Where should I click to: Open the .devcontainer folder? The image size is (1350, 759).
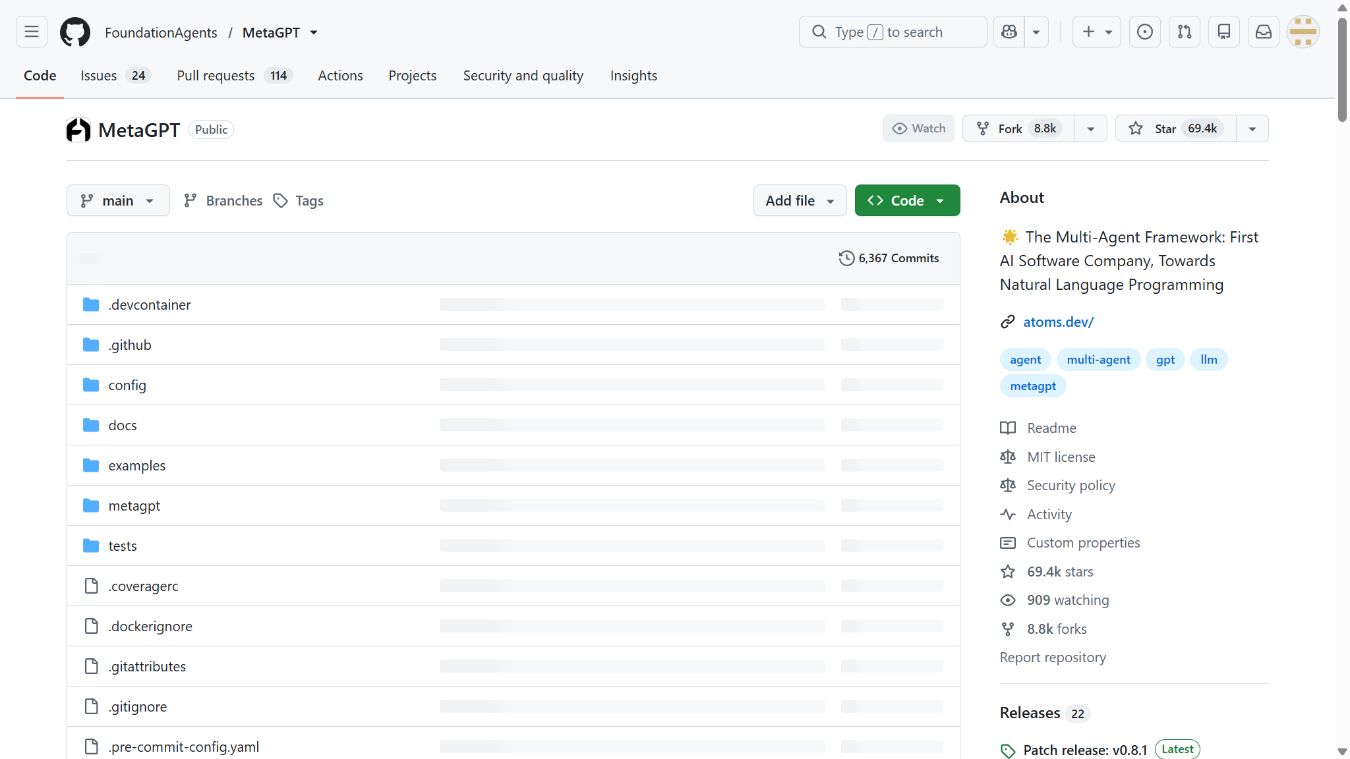tap(149, 305)
